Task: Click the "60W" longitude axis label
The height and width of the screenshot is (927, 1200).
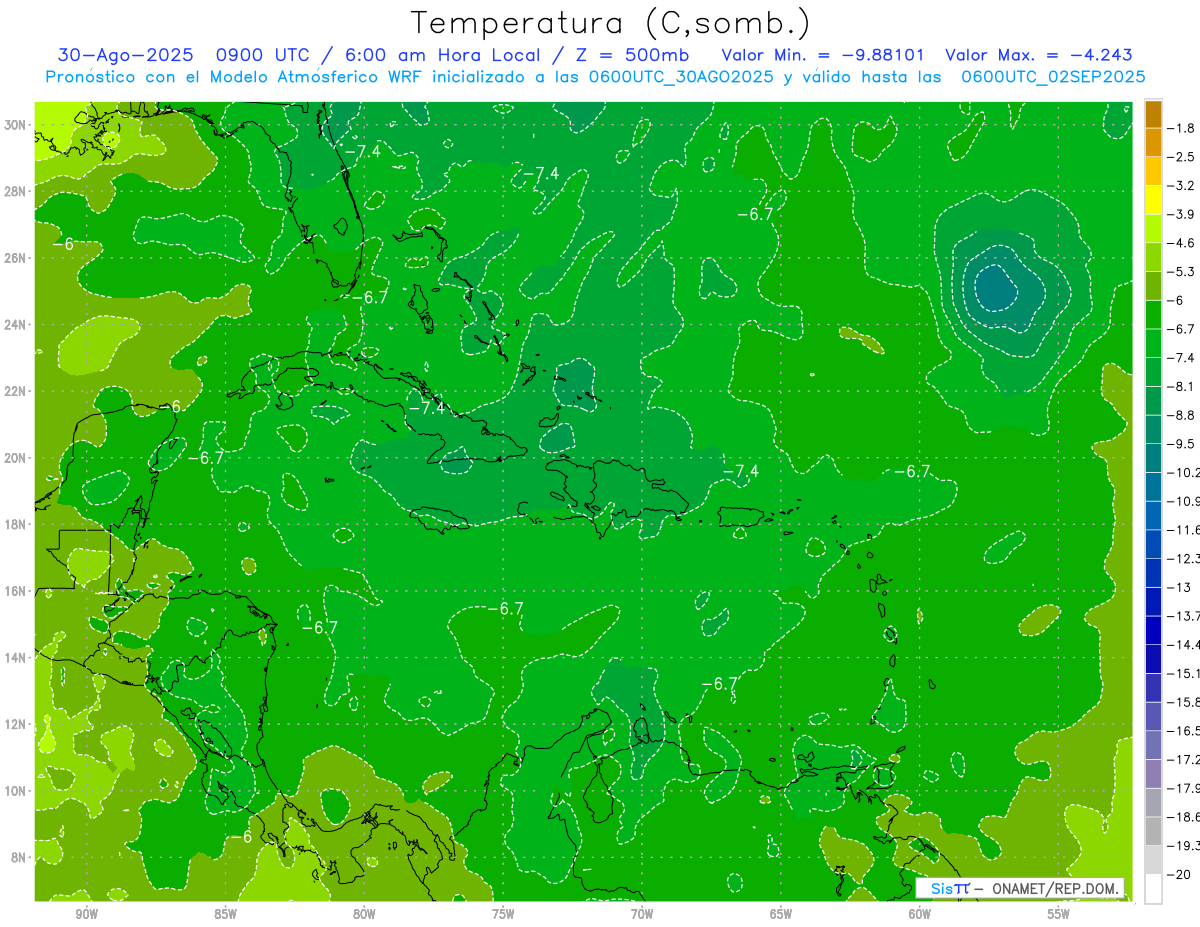Action: [920, 914]
